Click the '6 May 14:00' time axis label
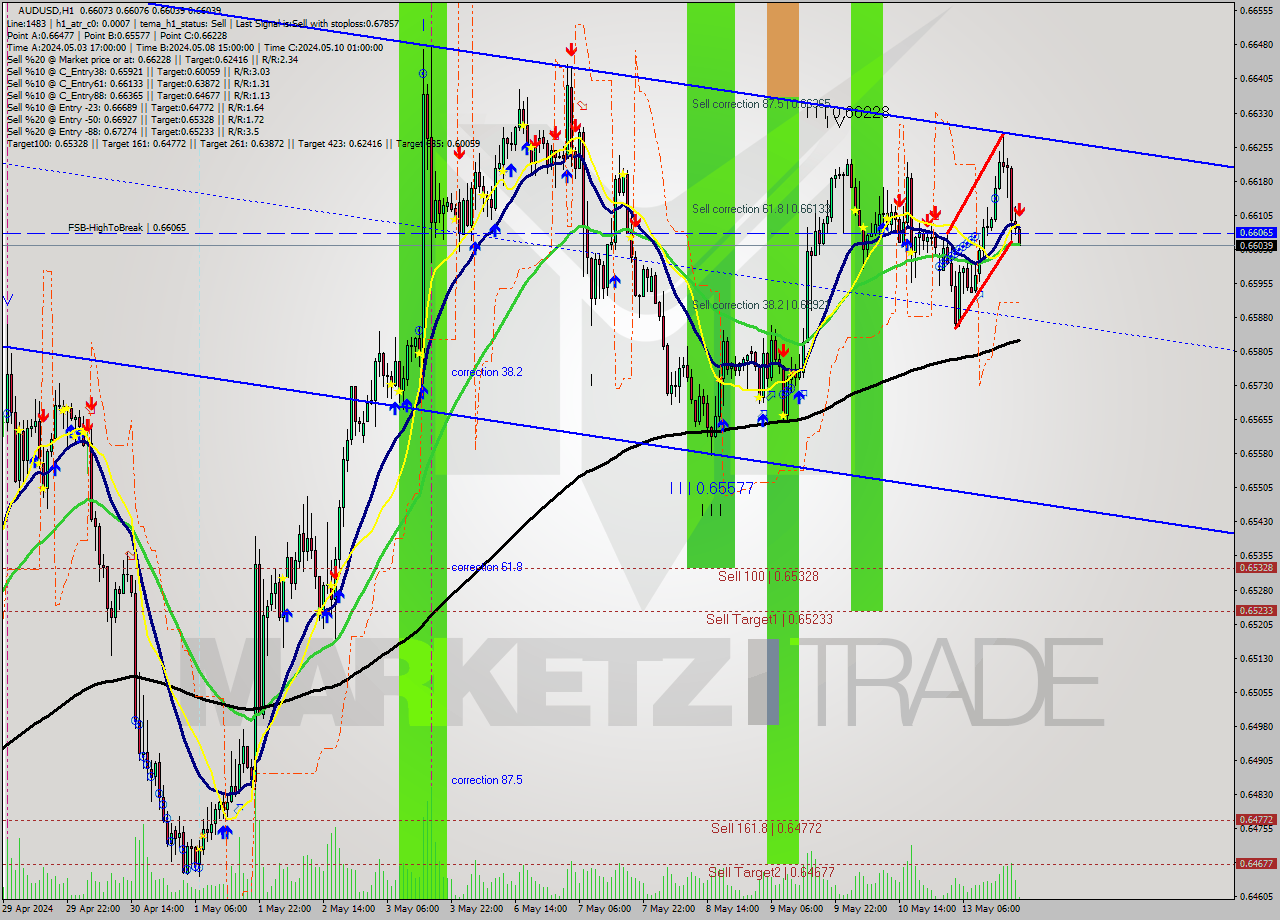The height and width of the screenshot is (920, 1280). 540,909
